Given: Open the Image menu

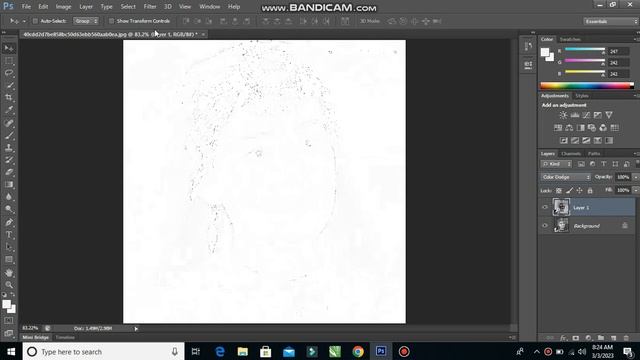Looking at the screenshot, I should pos(63,7).
